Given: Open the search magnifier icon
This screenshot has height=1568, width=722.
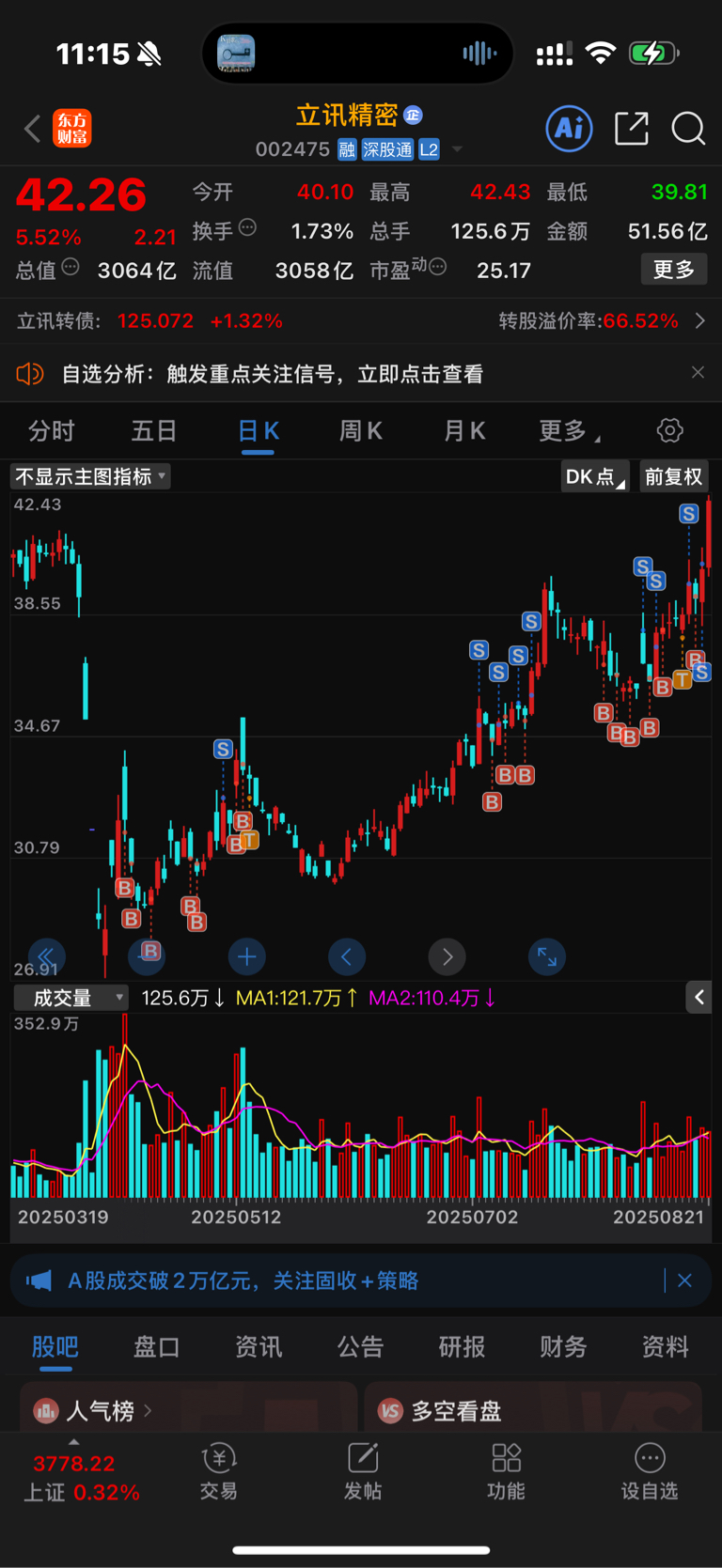Looking at the screenshot, I should click(x=688, y=128).
